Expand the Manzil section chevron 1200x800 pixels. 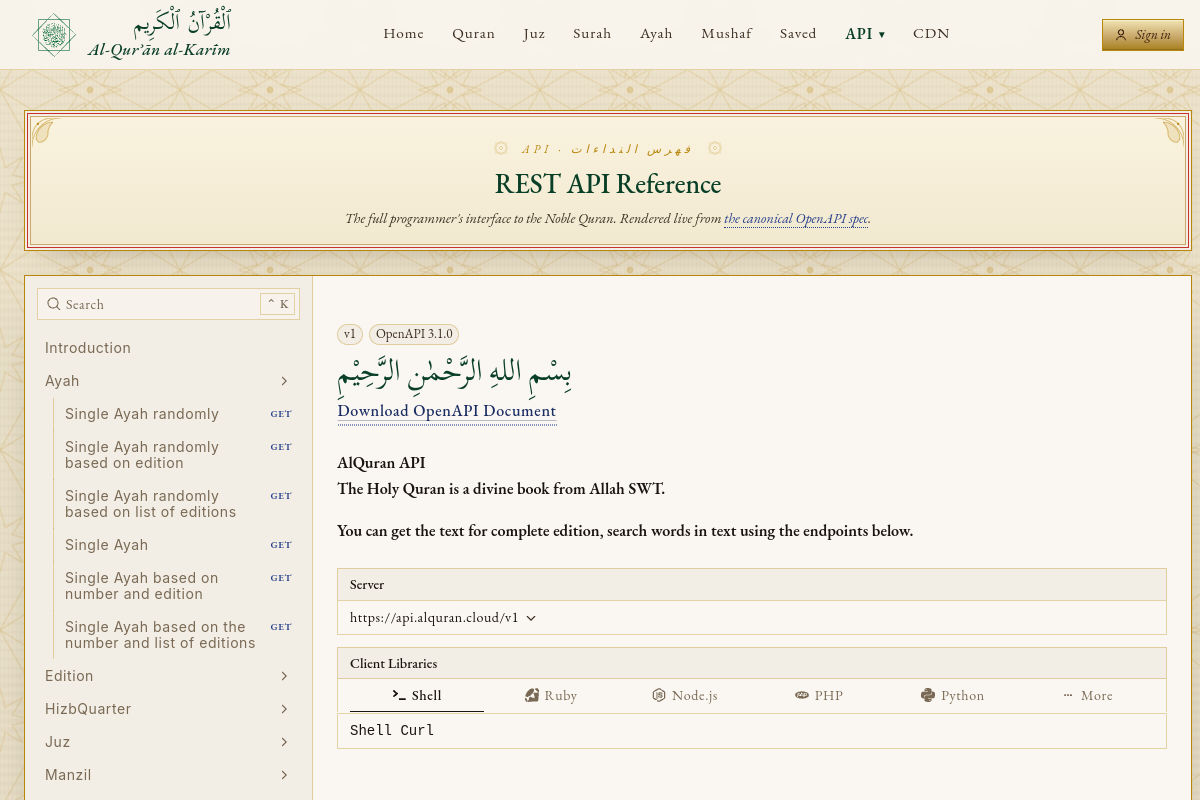click(x=284, y=775)
